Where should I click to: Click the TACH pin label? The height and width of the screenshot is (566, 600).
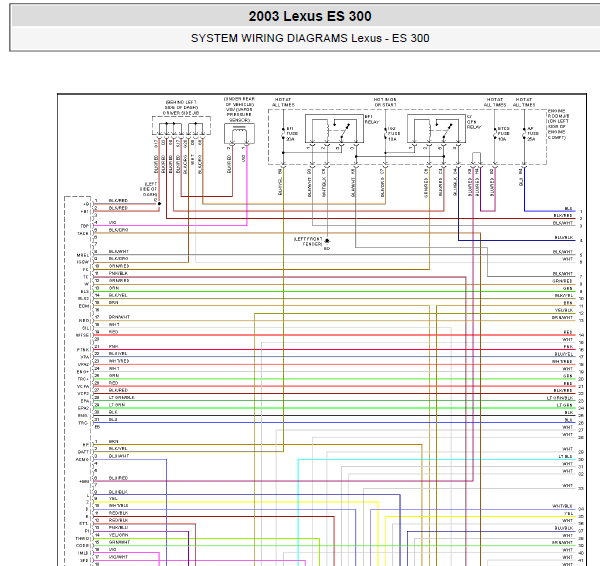tap(83, 233)
